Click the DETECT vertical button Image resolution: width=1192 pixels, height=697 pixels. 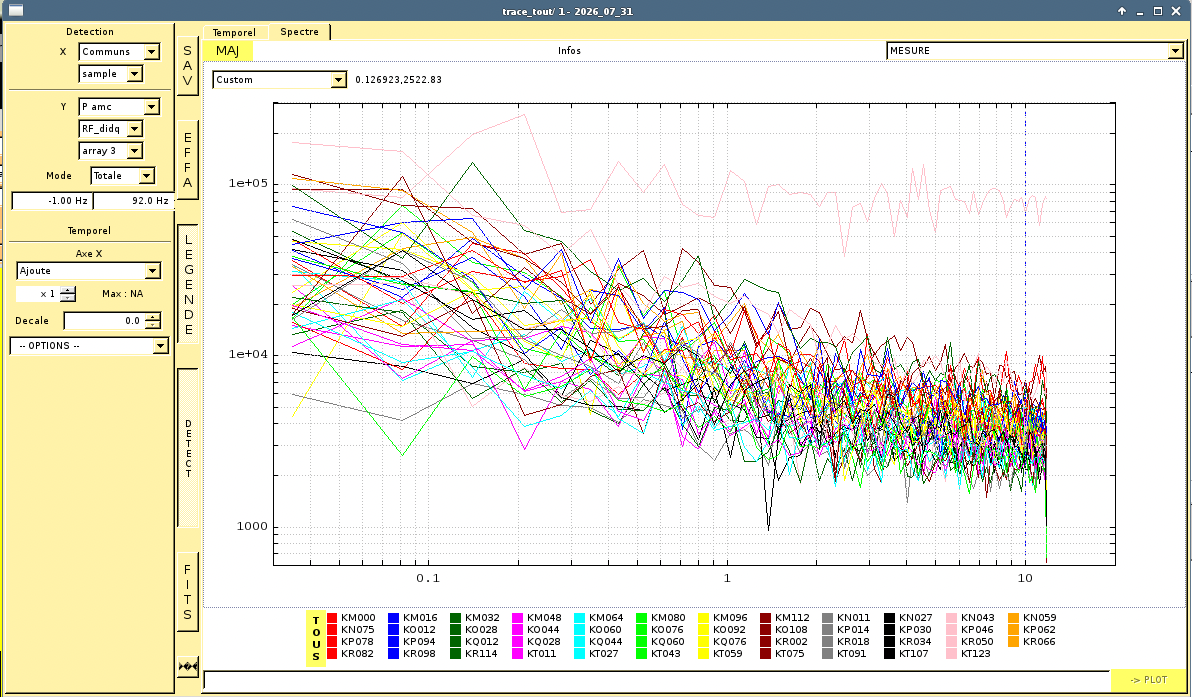coord(188,448)
